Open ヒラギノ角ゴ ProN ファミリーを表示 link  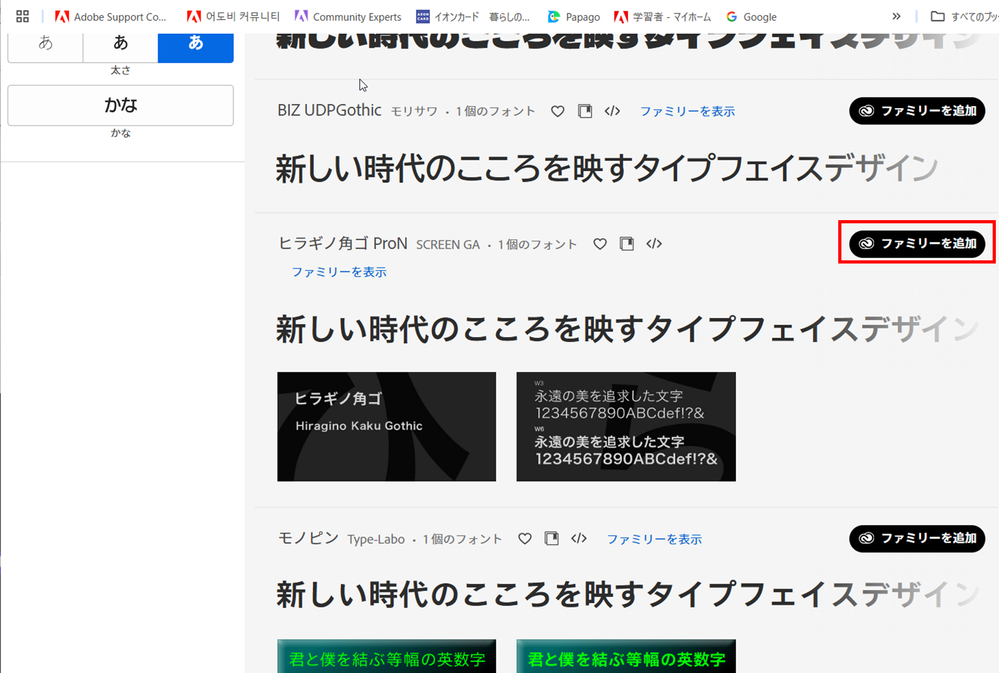point(339,272)
